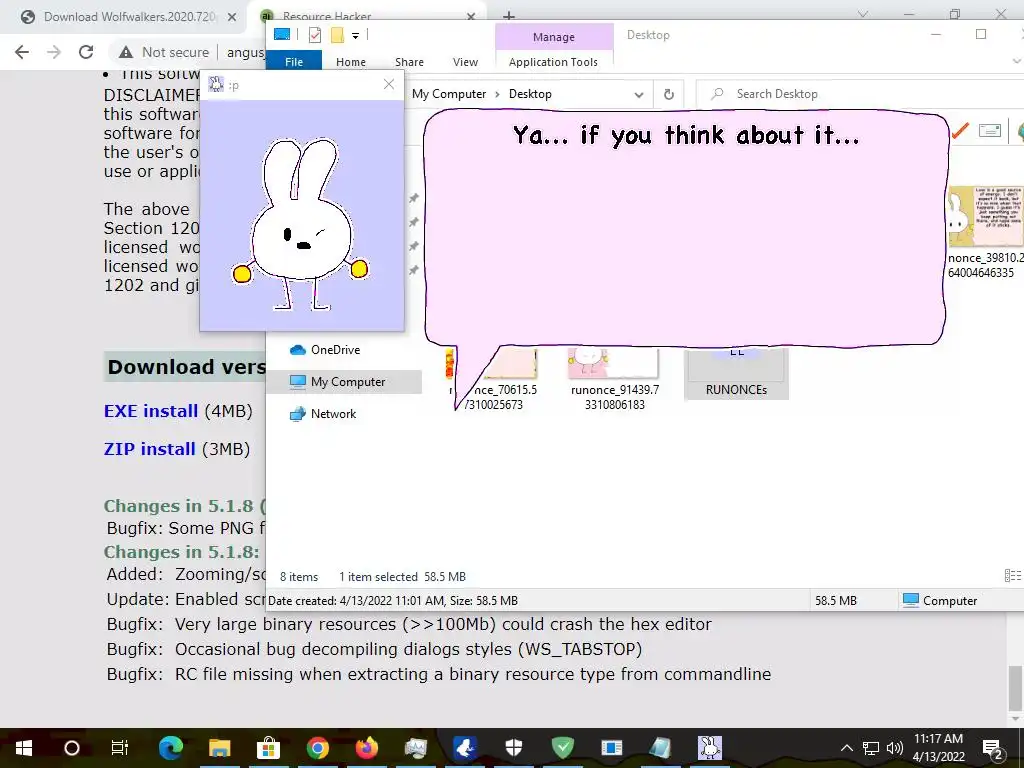Expand the address bar history dropdown
1024x768 pixels.
(x=639, y=95)
